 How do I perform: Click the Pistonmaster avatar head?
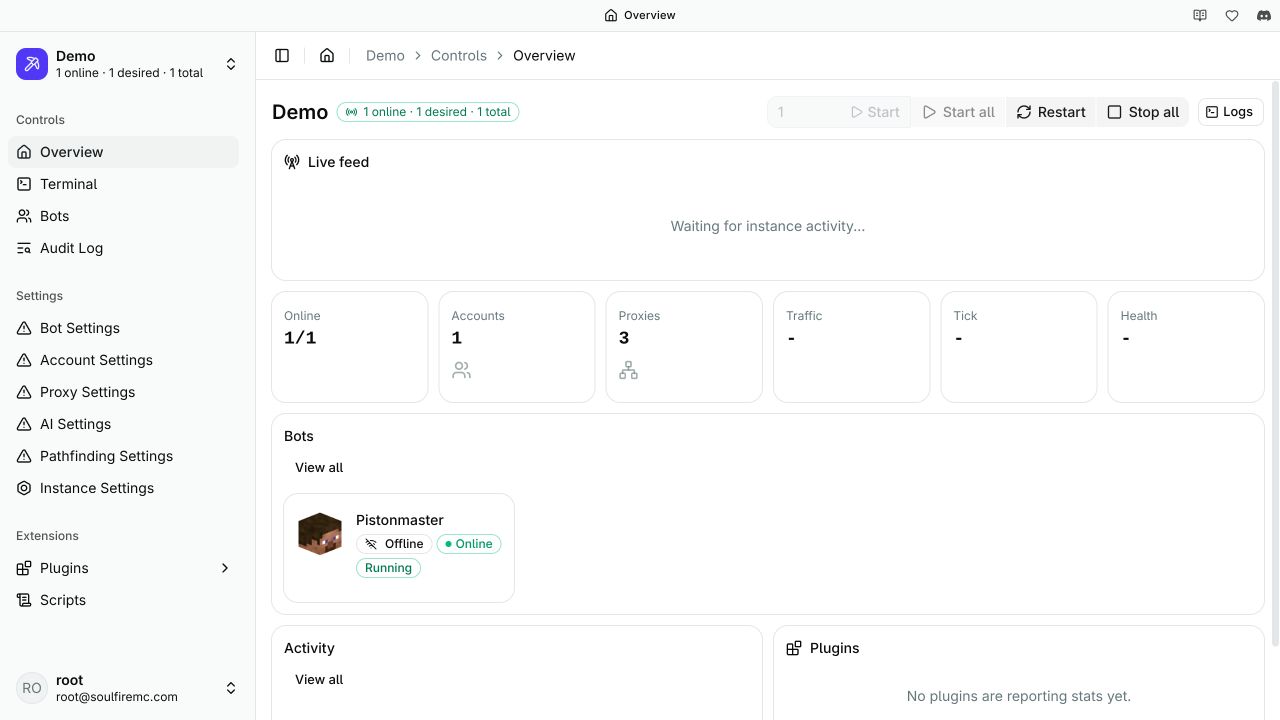(320, 534)
